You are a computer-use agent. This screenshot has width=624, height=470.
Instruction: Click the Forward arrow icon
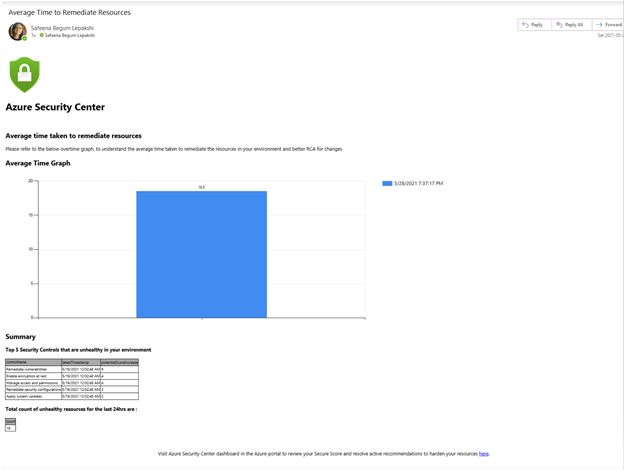tap(599, 25)
